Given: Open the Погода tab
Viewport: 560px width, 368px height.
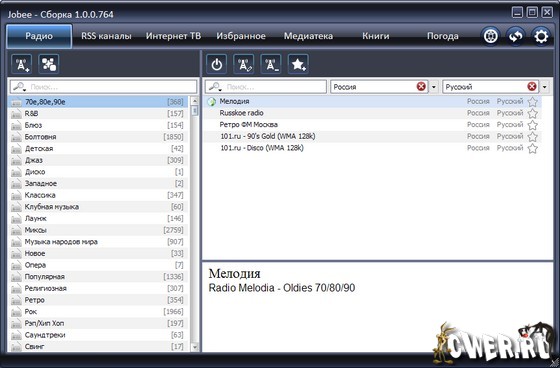Looking at the screenshot, I should [x=443, y=36].
